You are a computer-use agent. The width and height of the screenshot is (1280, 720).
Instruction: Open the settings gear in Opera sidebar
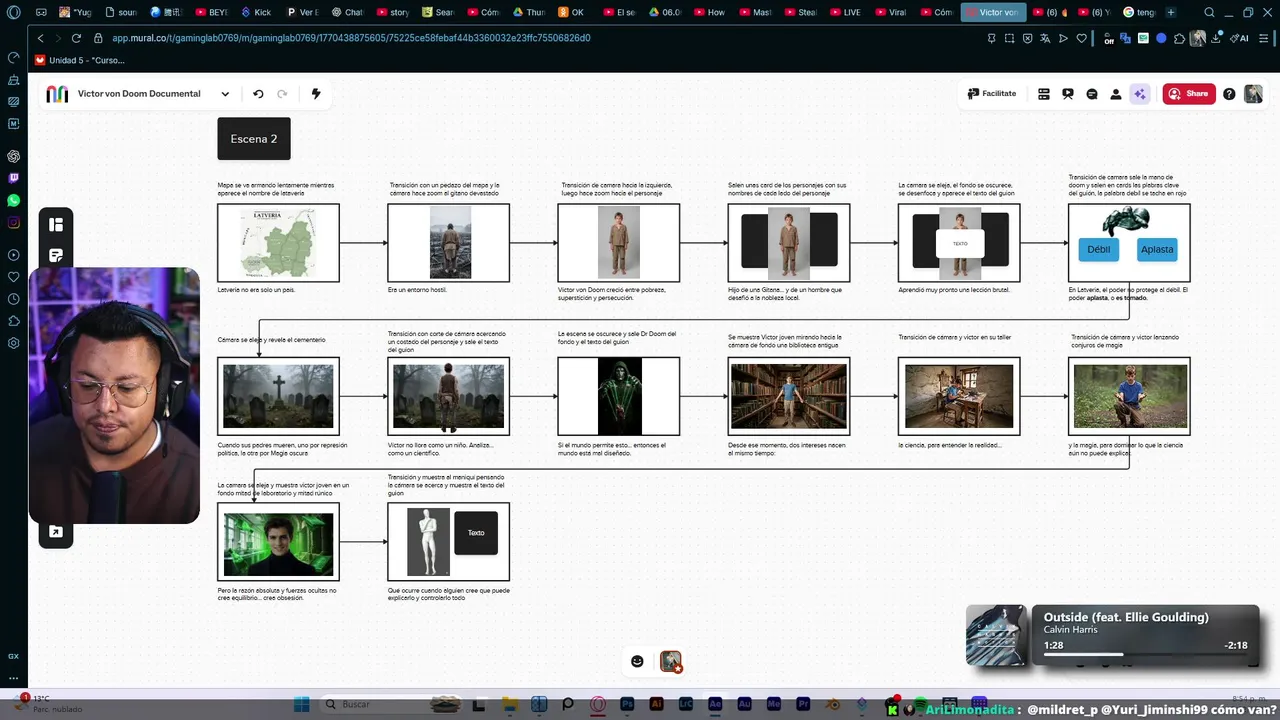pyautogui.click(x=13, y=343)
